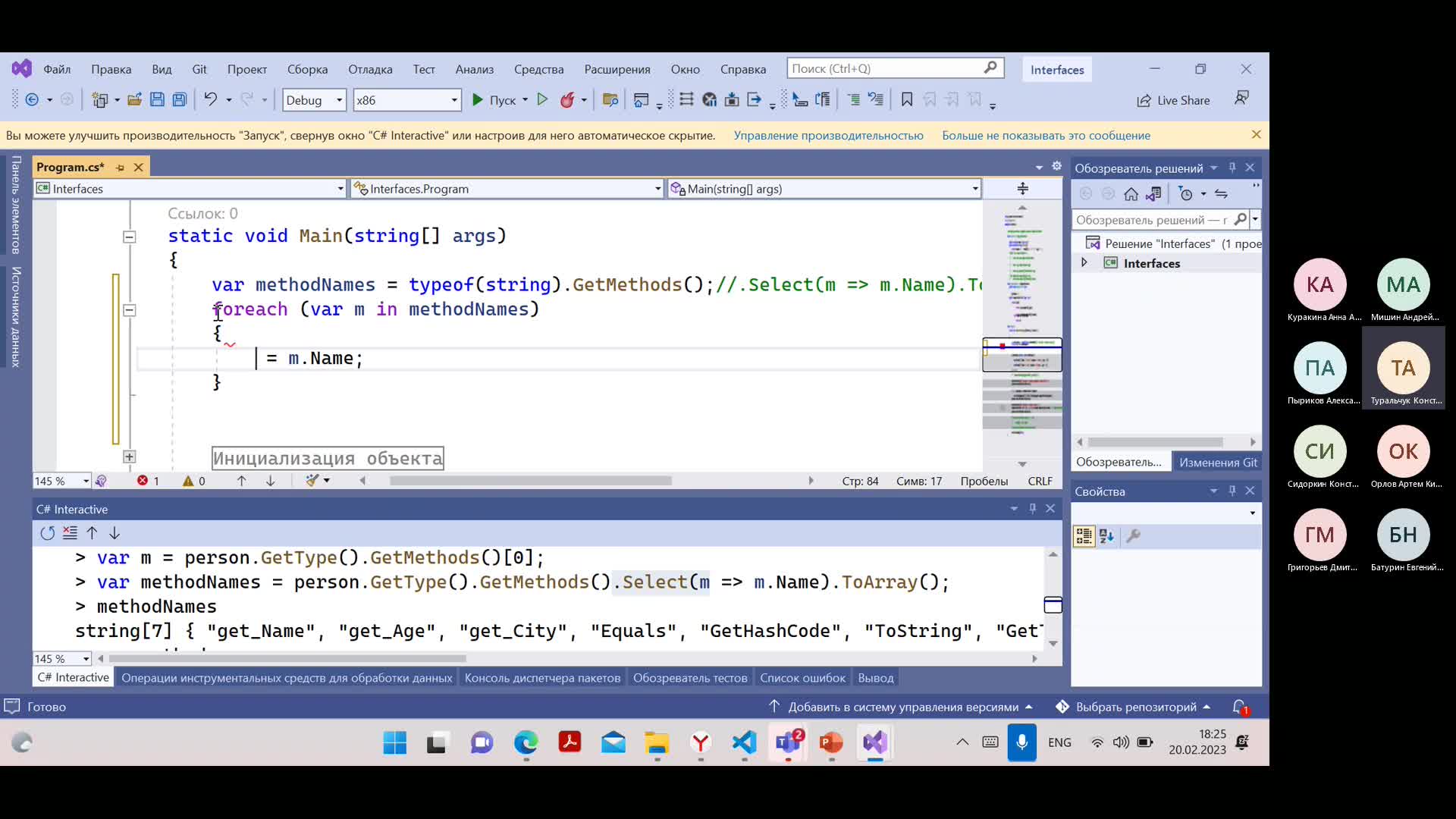Screen dimensions: 1456x819
Task: Open the 145 % editor zoom dropdown
Action: [62, 481]
